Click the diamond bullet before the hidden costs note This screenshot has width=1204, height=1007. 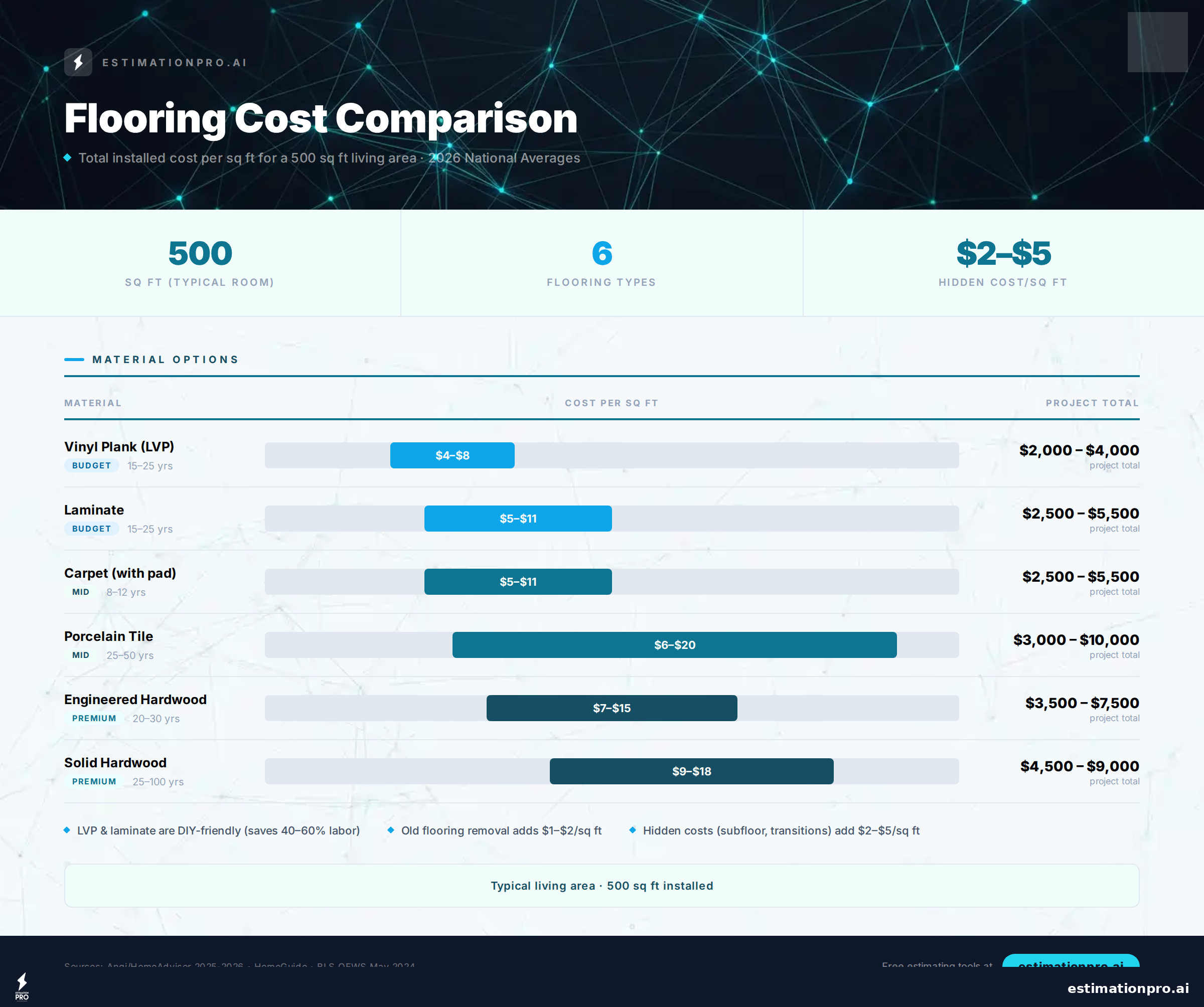(x=633, y=830)
